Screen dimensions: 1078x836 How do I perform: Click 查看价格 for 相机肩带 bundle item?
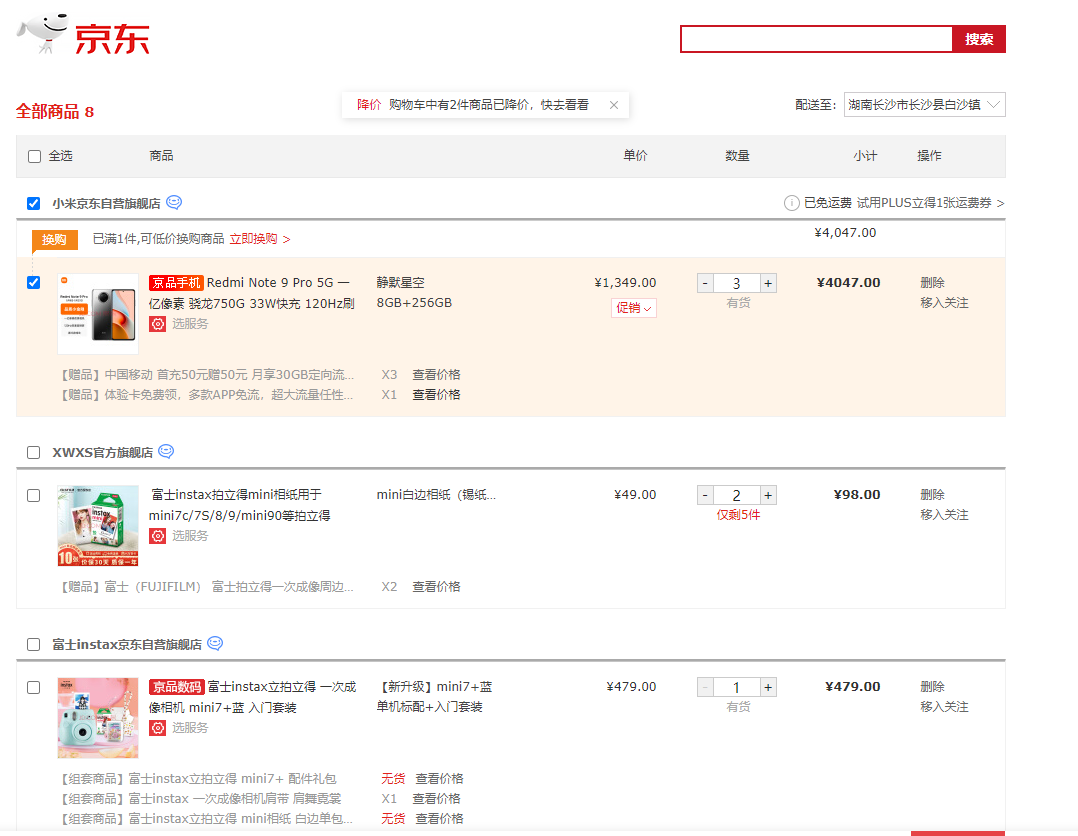pos(436,798)
